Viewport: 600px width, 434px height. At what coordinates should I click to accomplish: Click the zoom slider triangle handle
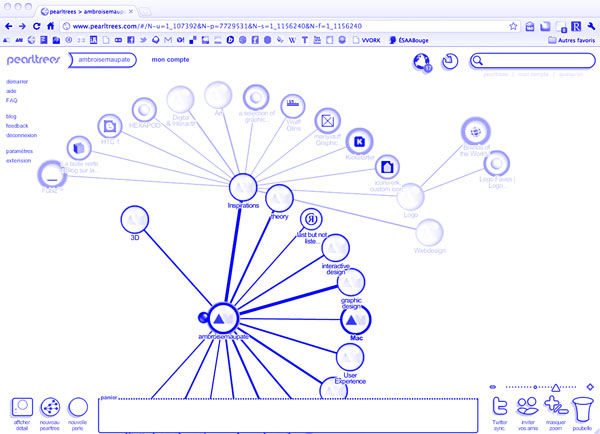click(556, 387)
